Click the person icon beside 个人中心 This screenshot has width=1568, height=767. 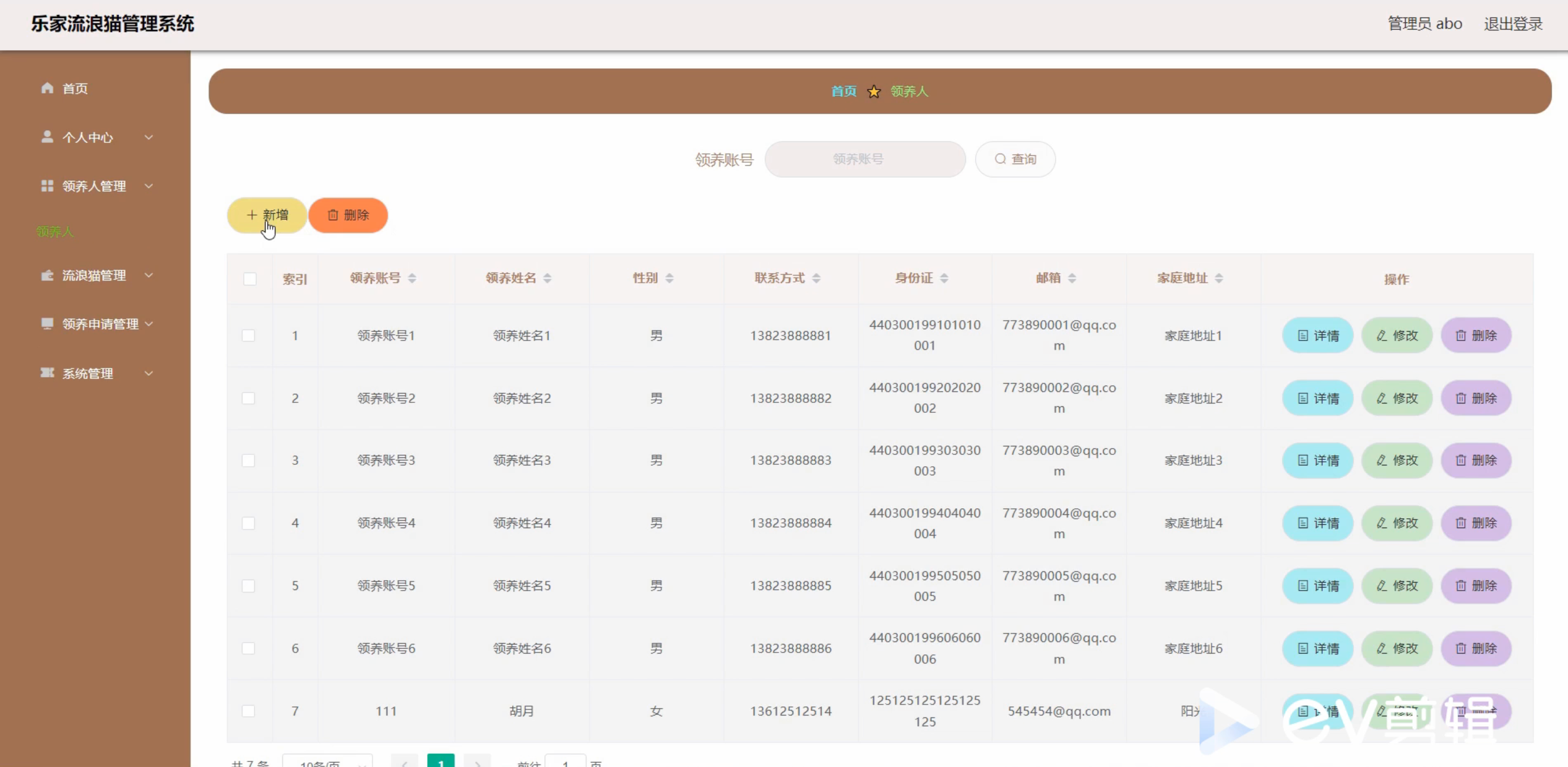click(x=47, y=137)
